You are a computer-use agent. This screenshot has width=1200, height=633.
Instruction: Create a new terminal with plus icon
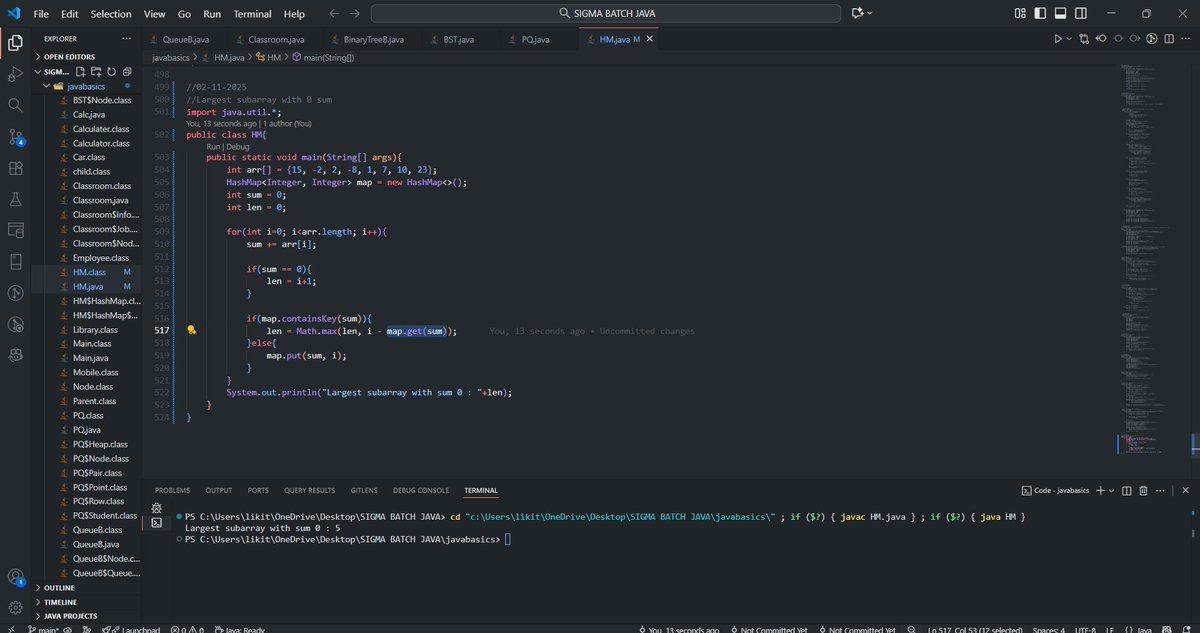click(1100, 490)
